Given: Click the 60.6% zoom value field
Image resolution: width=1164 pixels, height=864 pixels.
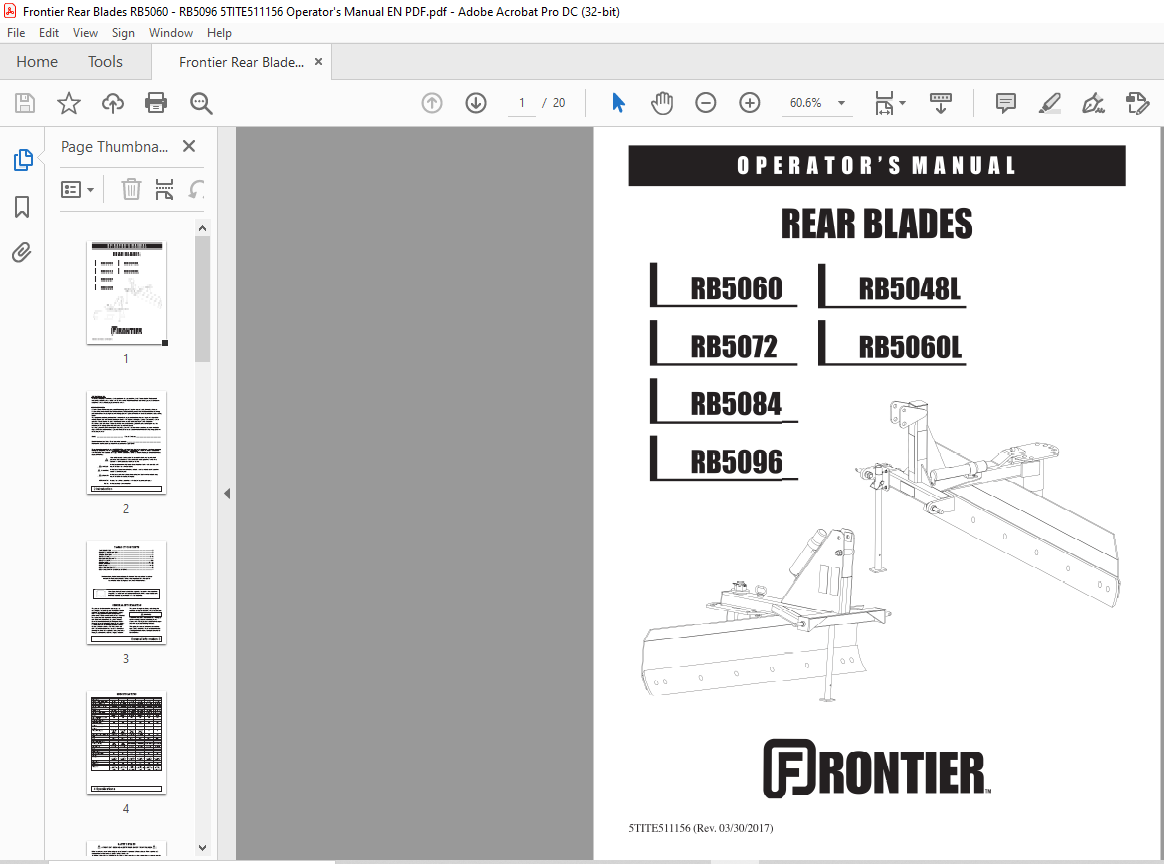Looking at the screenshot, I should (805, 102).
